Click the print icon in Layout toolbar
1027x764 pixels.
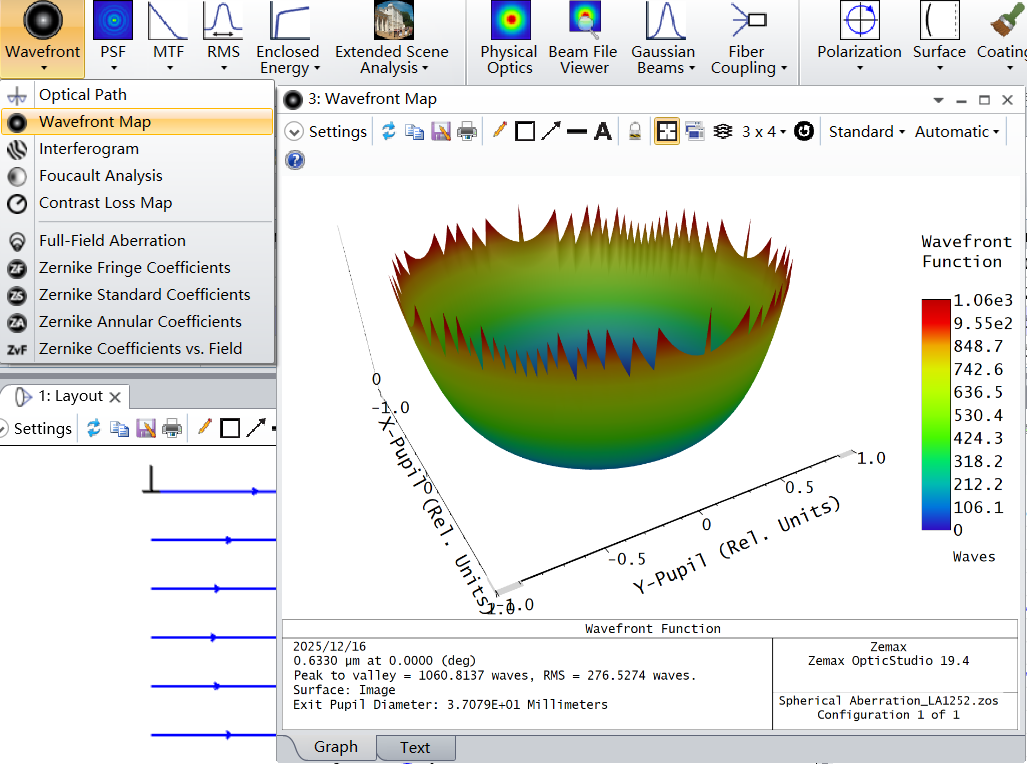click(x=172, y=429)
